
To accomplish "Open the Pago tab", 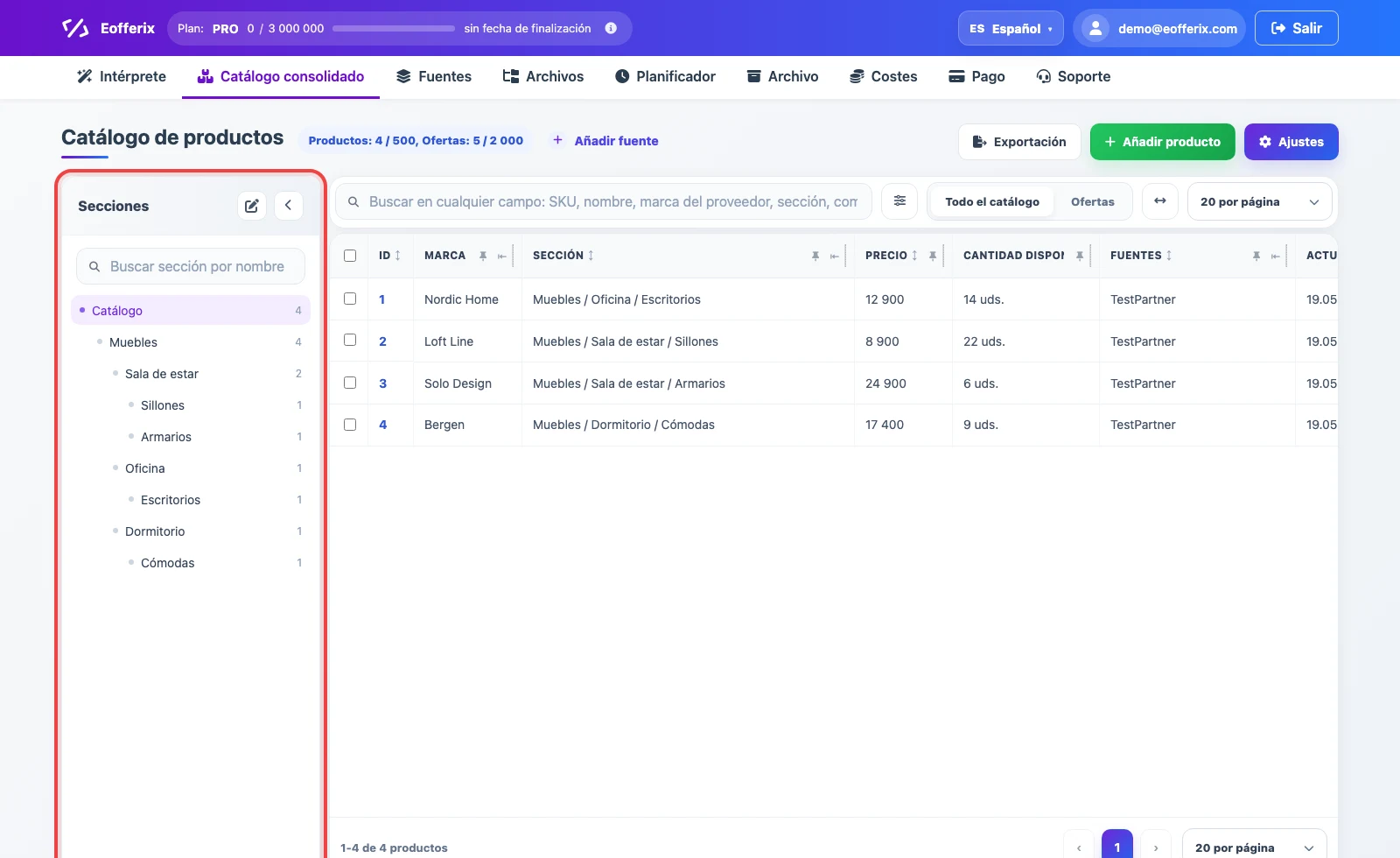I will tap(977, 76).
